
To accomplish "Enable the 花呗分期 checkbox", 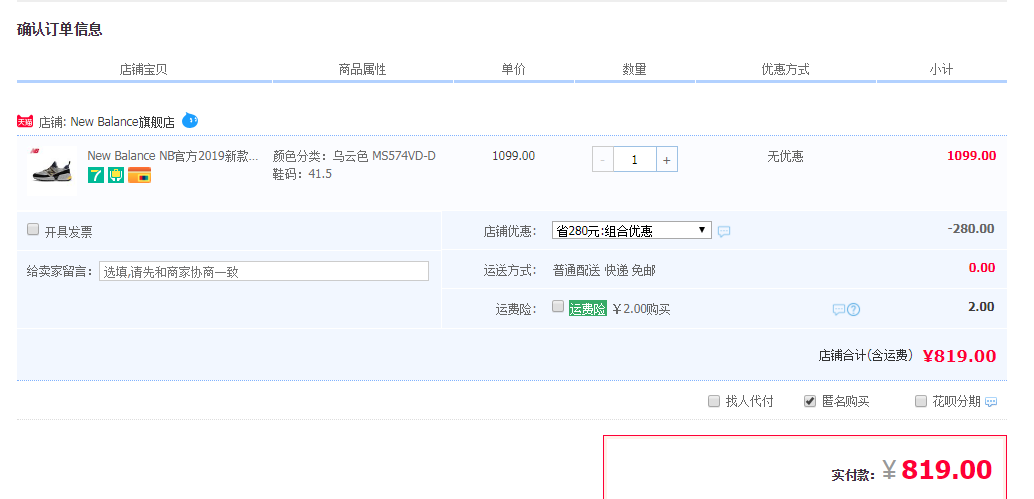I will click(921, 401).
